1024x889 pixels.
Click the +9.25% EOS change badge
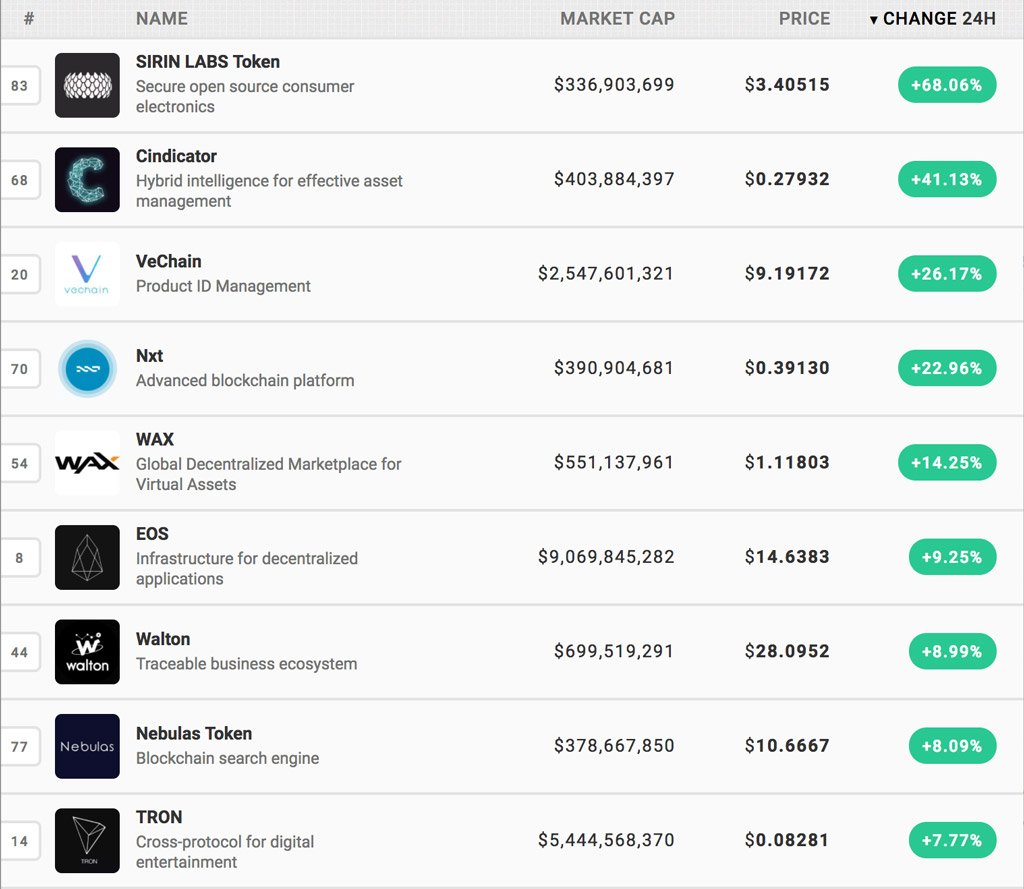[x=952, y=557]
